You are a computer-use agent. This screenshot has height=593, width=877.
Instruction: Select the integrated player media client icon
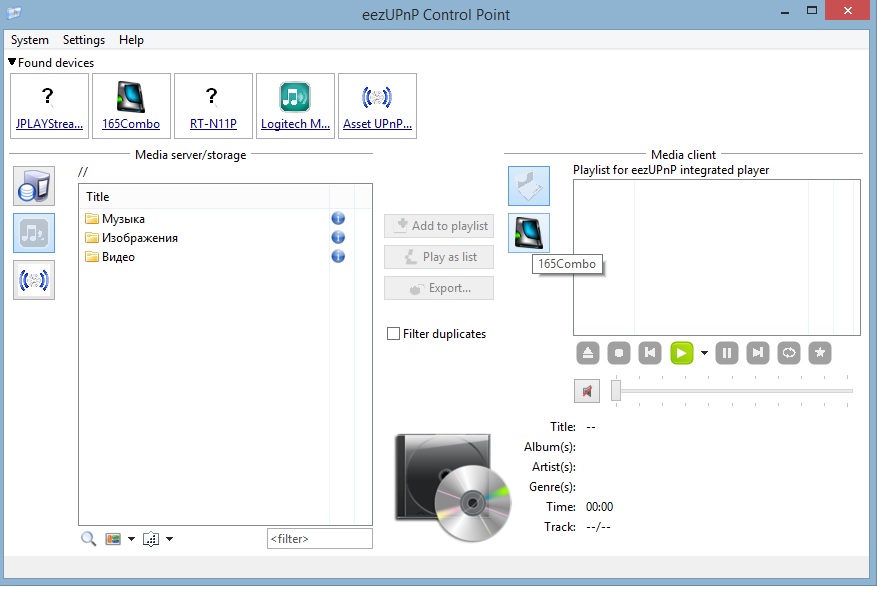pos(529,186)
